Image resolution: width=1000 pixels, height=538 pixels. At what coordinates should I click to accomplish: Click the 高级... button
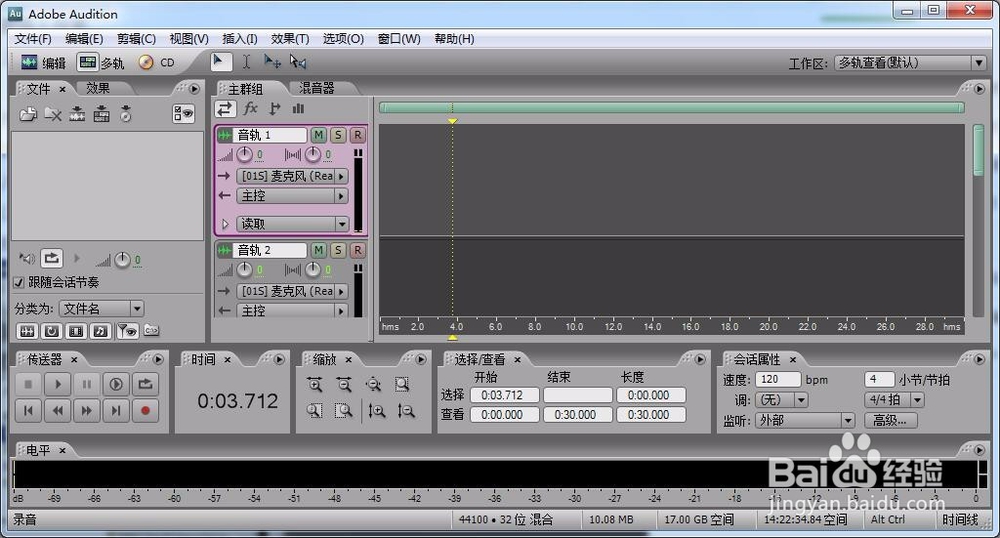pyautogui.click(x=890, y=420)
